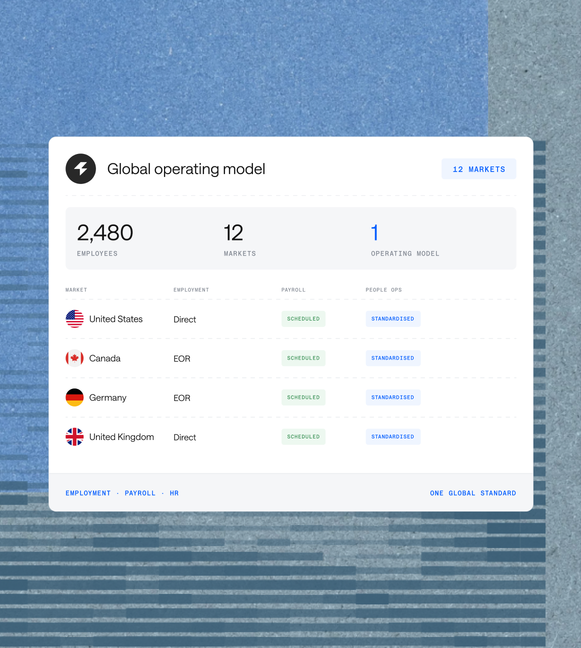Click the 12 markets figure
This screenshot has width=581, height=648.
tap(233, 232)
